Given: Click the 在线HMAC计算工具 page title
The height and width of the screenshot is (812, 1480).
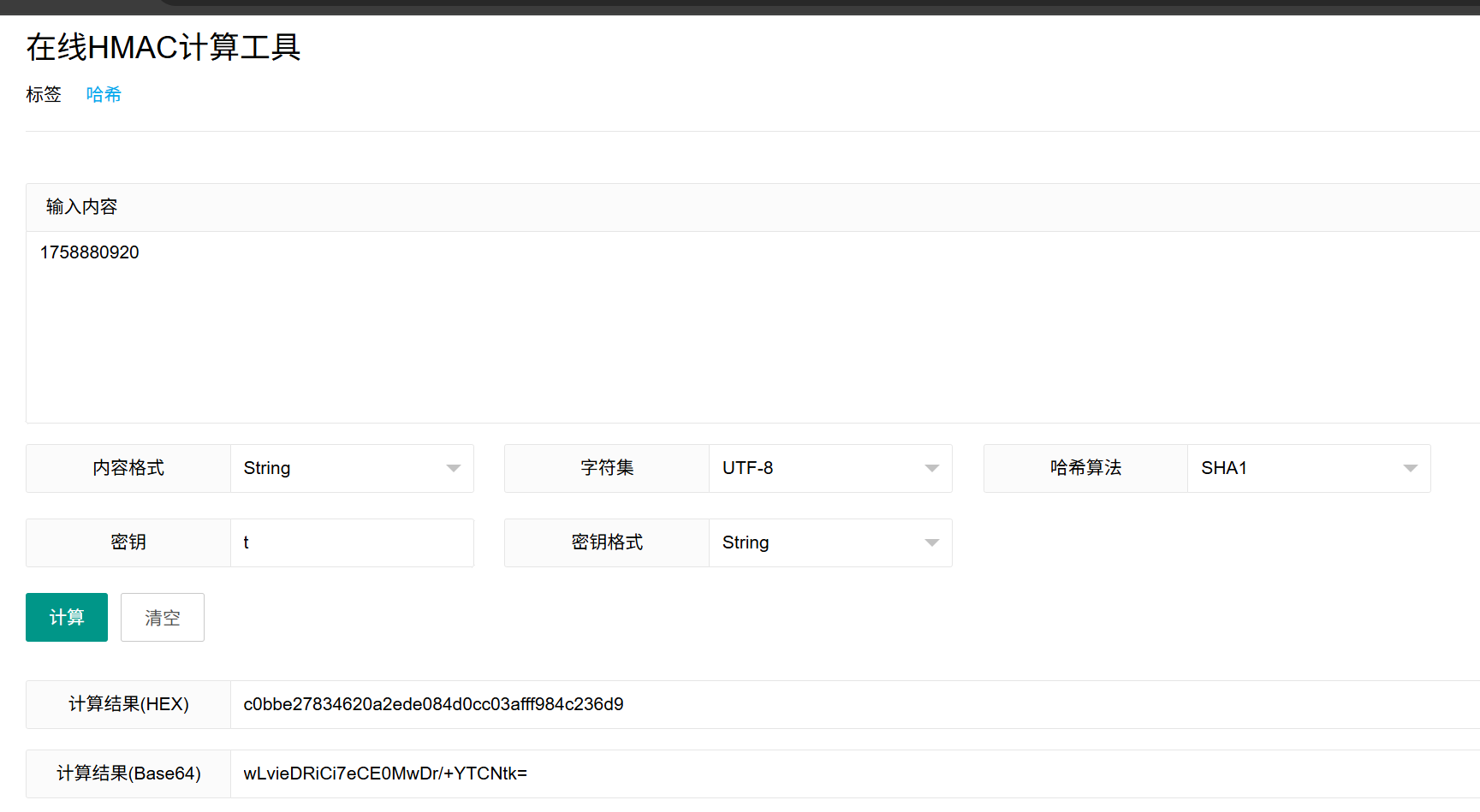Looking at the screenshot, I should click(163, 47).
